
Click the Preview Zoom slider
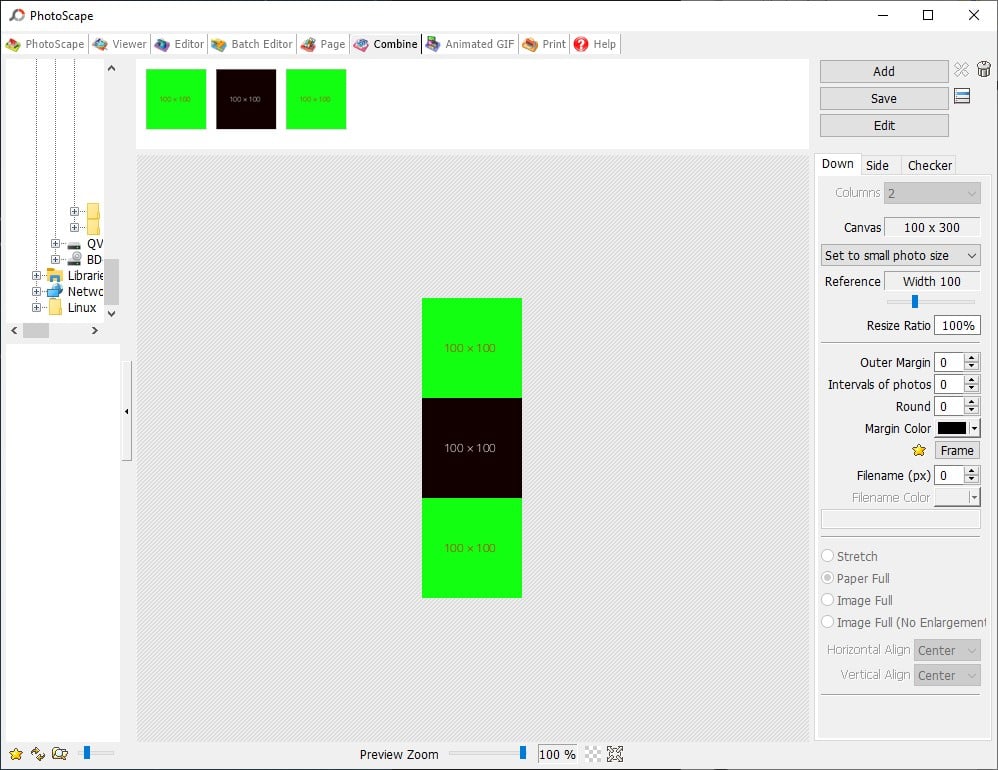pyautogui.click(x=486, y=753)
